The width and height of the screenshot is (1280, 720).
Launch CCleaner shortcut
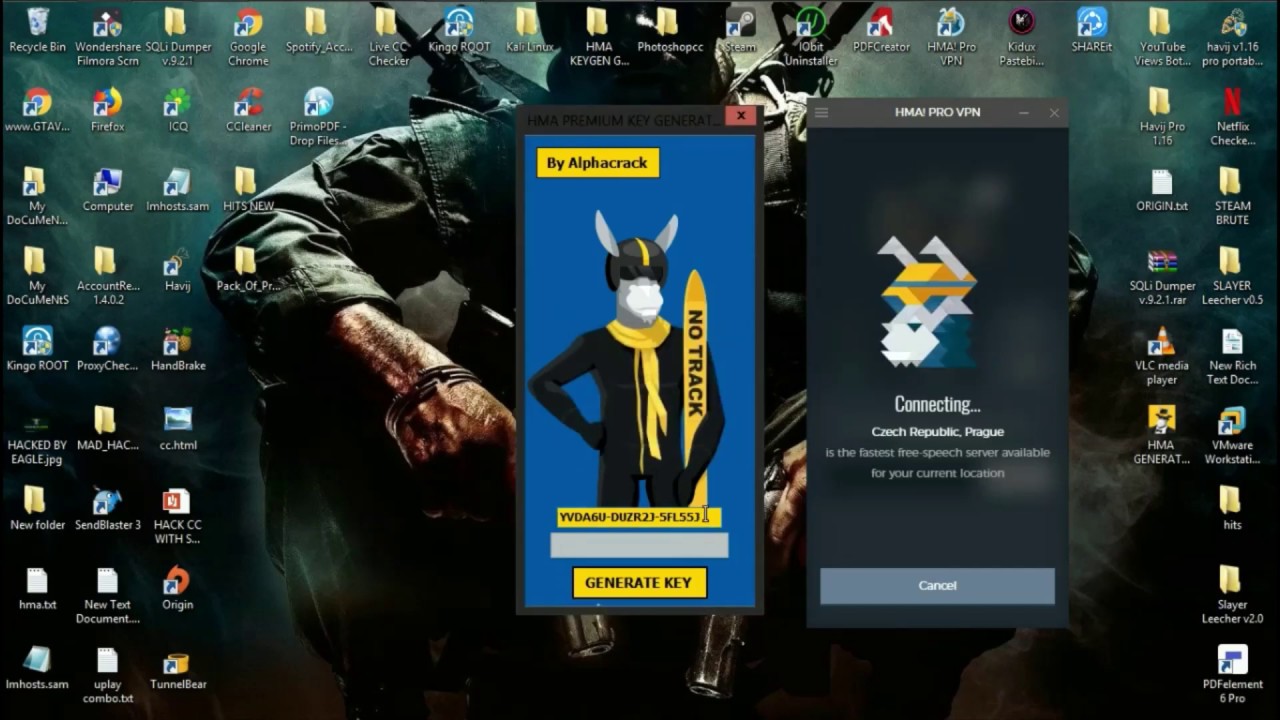coord(248,110)
